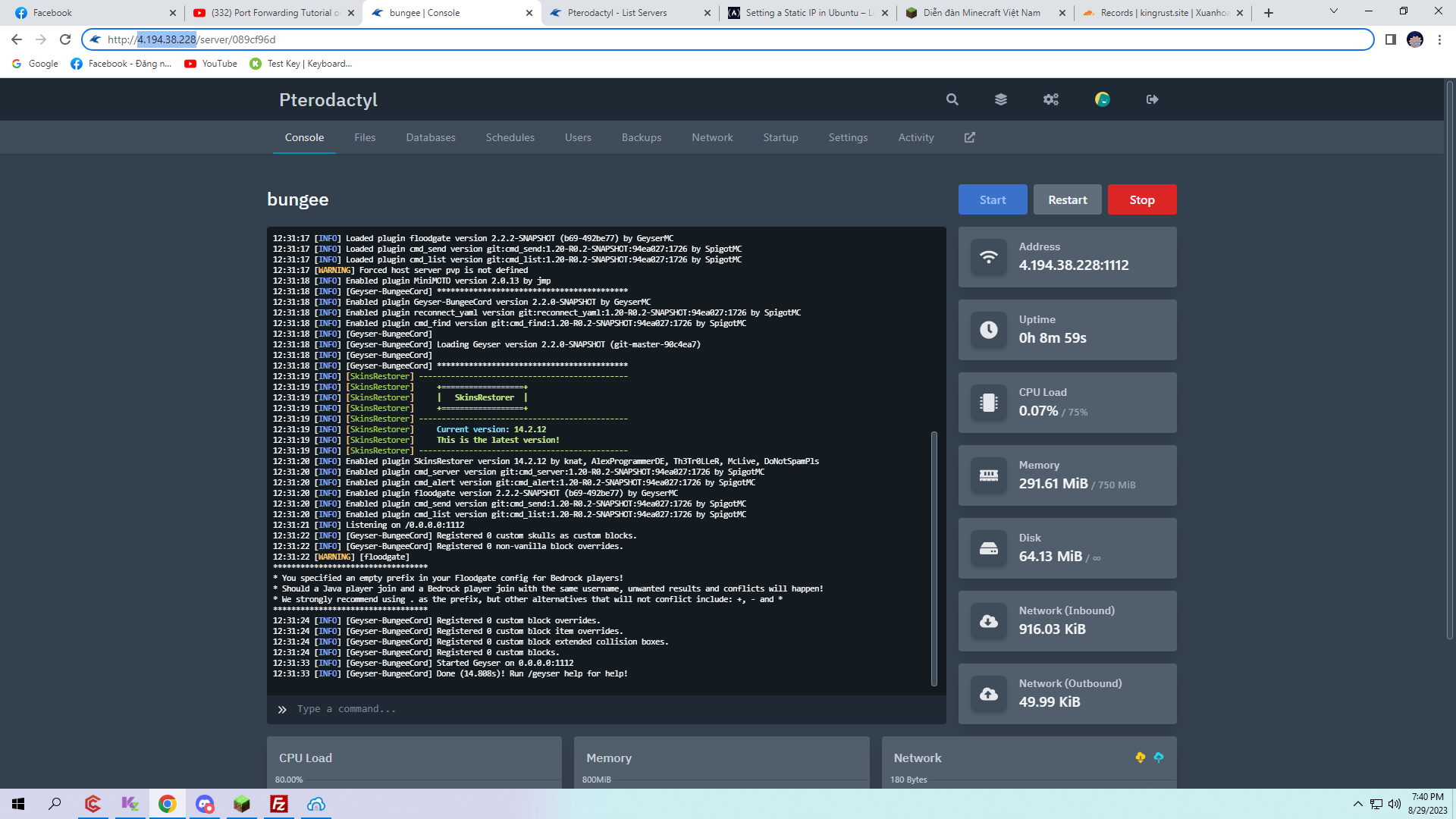Show hidden system tray icons
1456x819 pixels.
1357,804
